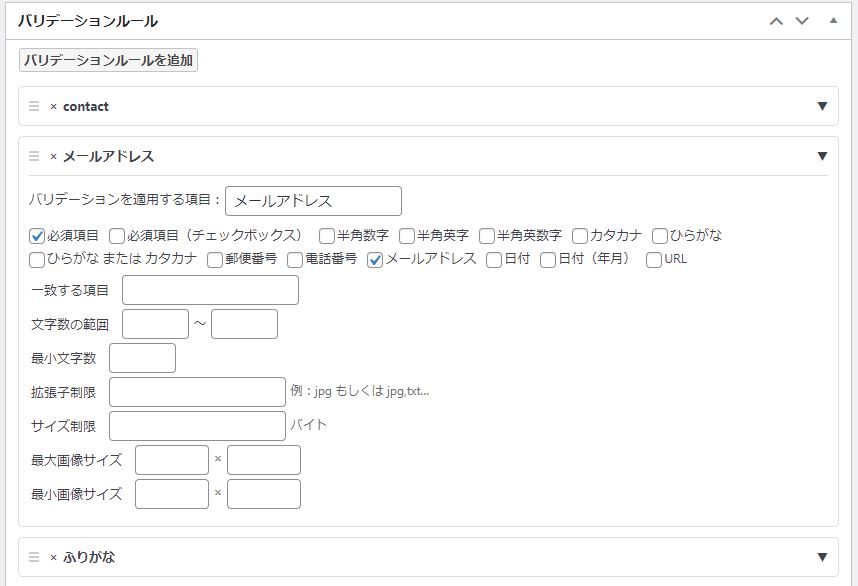The image size is (858, 586).
Task: Click the 拡張子制限 text field
Action: [x=197, y=392]
